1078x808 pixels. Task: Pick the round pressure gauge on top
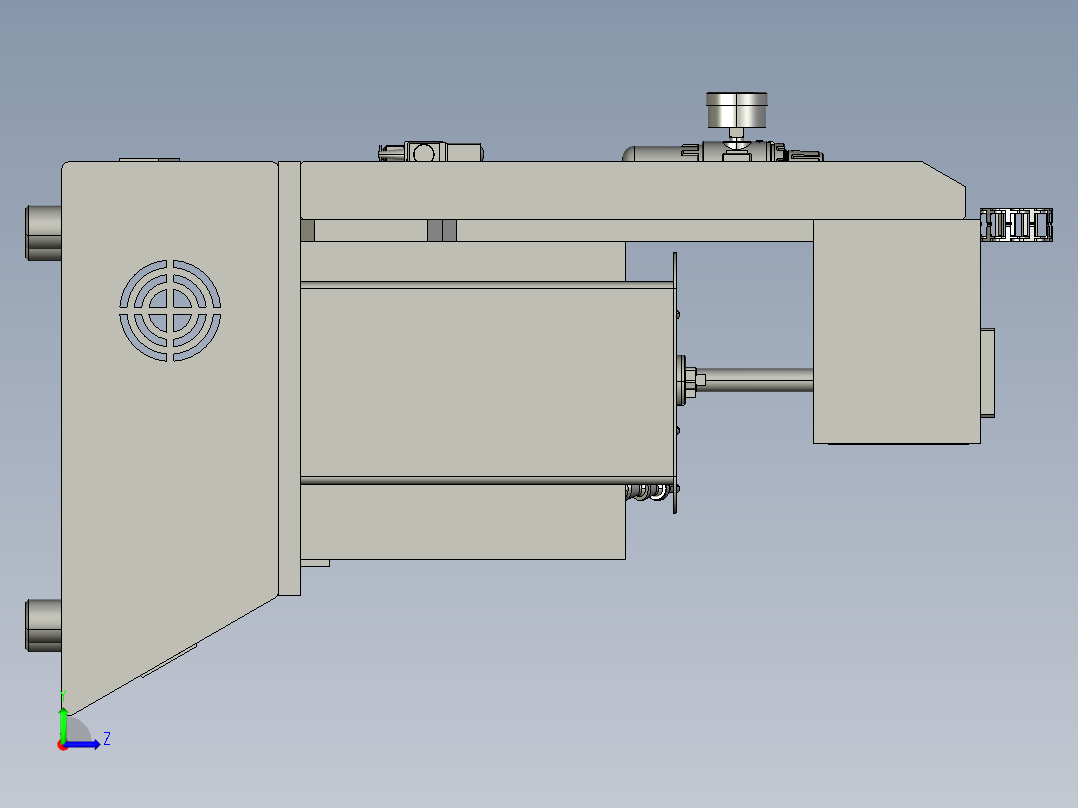[736, 110]
